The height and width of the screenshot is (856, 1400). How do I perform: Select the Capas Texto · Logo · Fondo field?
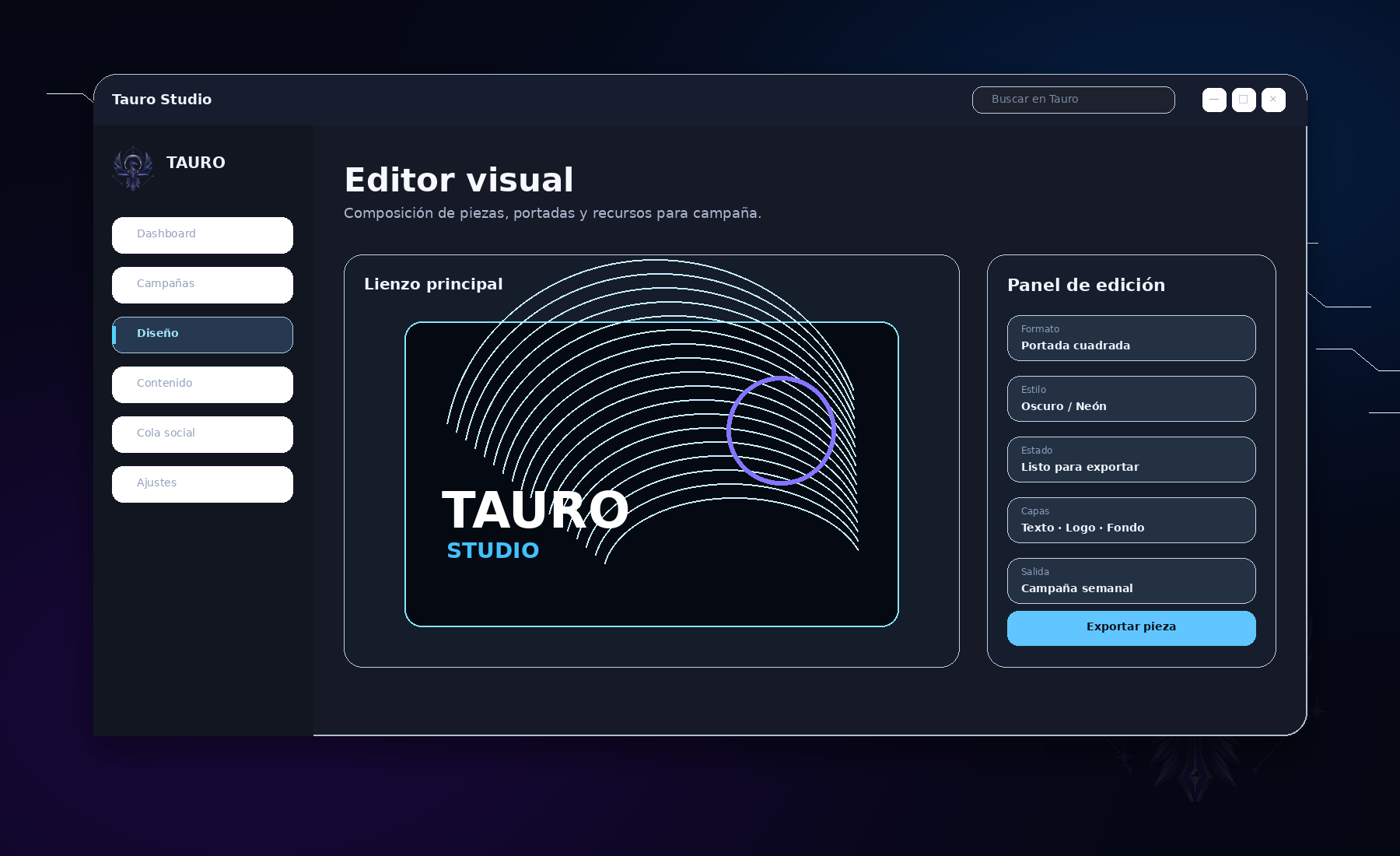[1131, 520]
